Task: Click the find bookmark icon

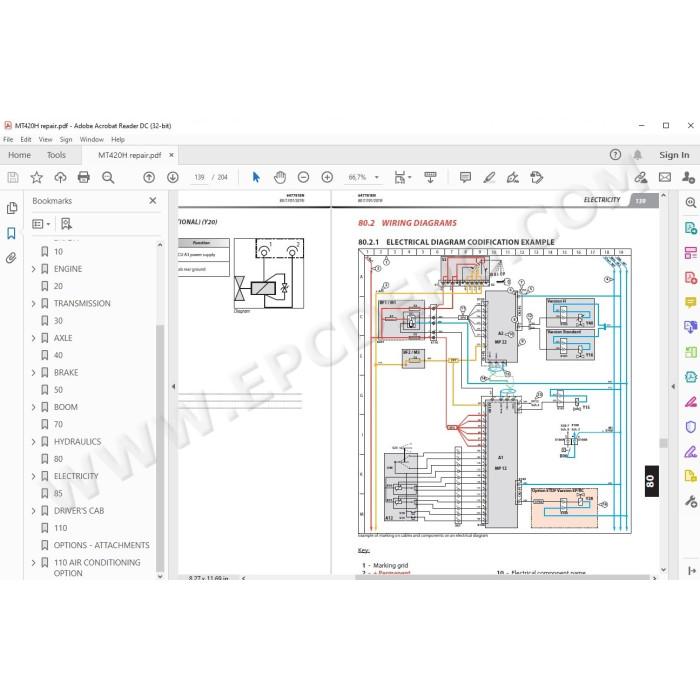Action: tap(66, 224)
